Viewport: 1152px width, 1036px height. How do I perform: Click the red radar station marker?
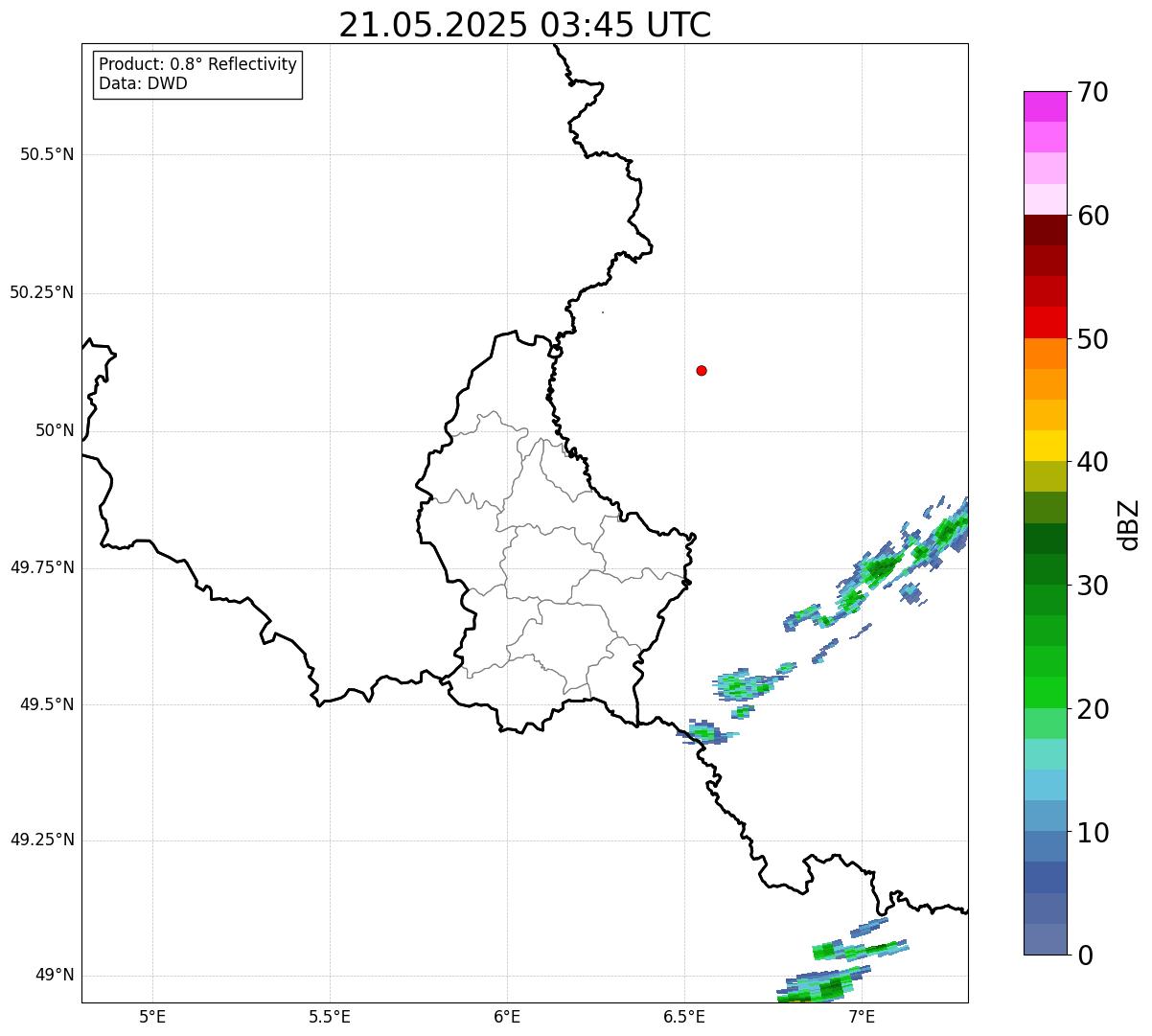pyautogui.click(x=702, y=370)
